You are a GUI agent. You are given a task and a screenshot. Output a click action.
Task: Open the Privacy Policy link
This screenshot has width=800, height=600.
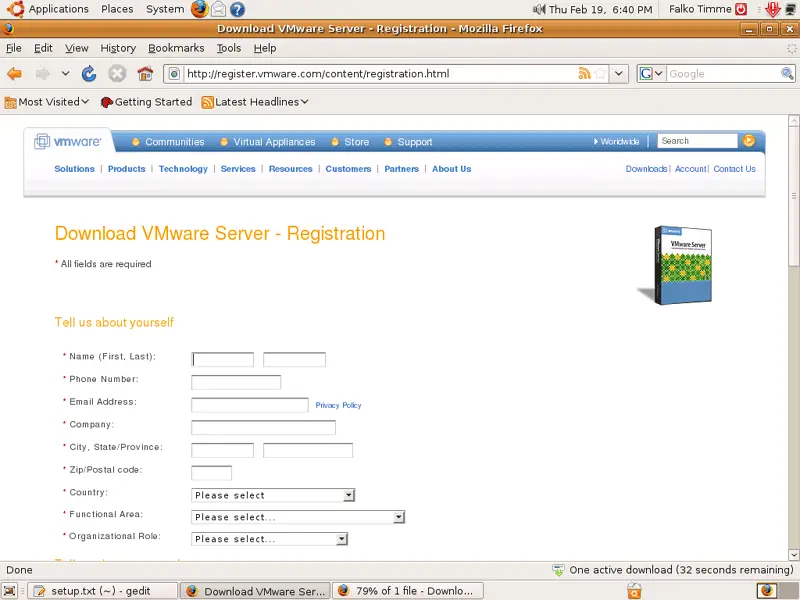338,405
